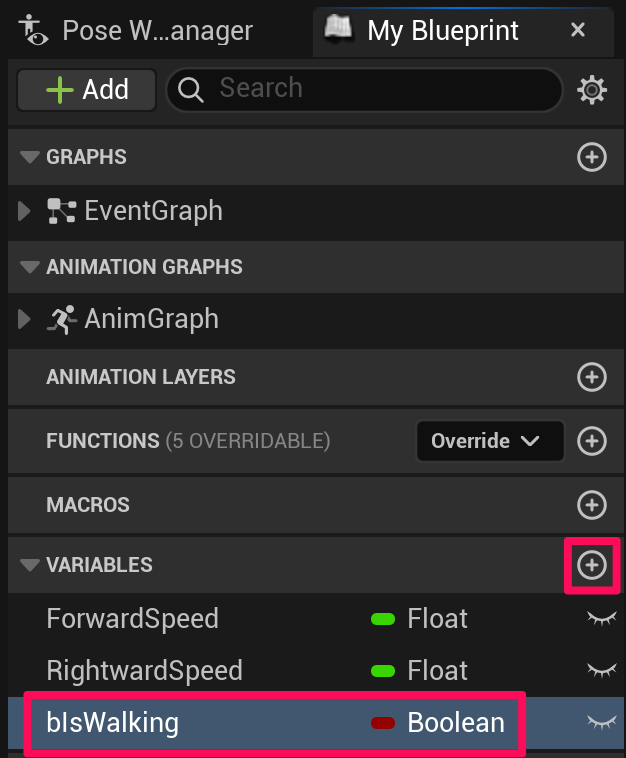The image size is (626, 758).
Task: Select the My Blueprint tab
Action: (442, 30)
